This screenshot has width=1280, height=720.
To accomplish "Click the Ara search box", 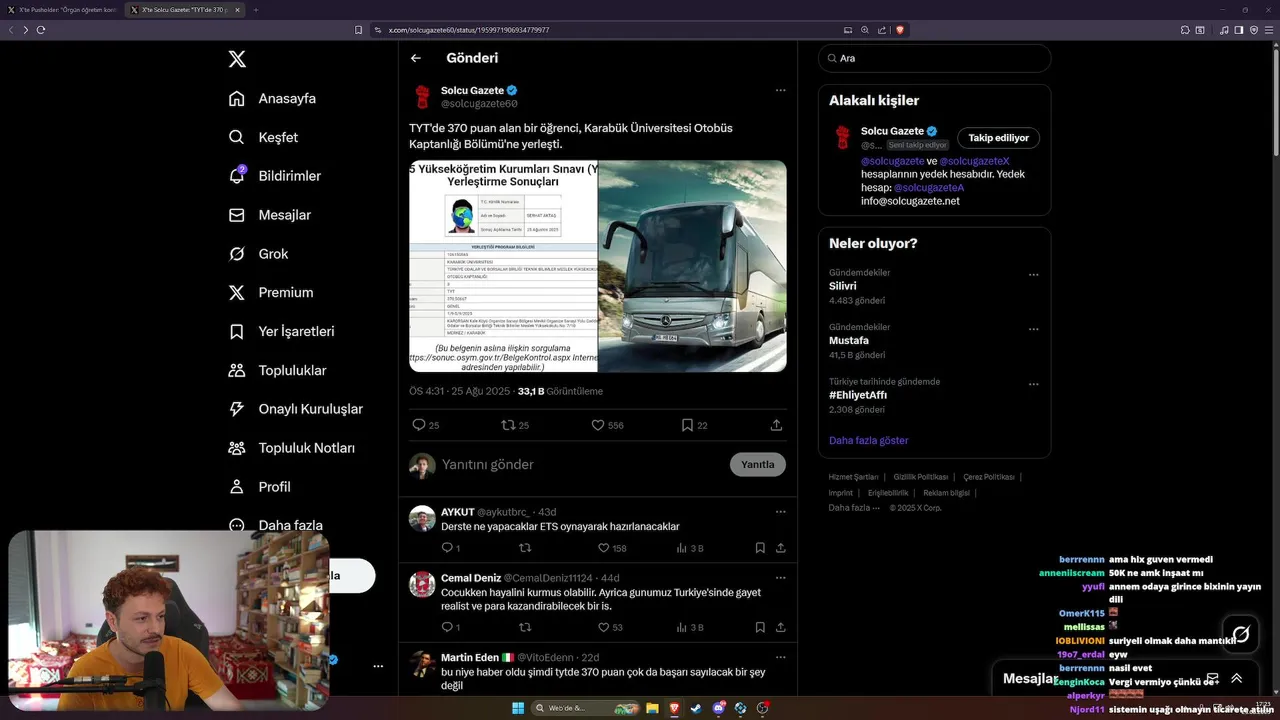I will point(934,58).
